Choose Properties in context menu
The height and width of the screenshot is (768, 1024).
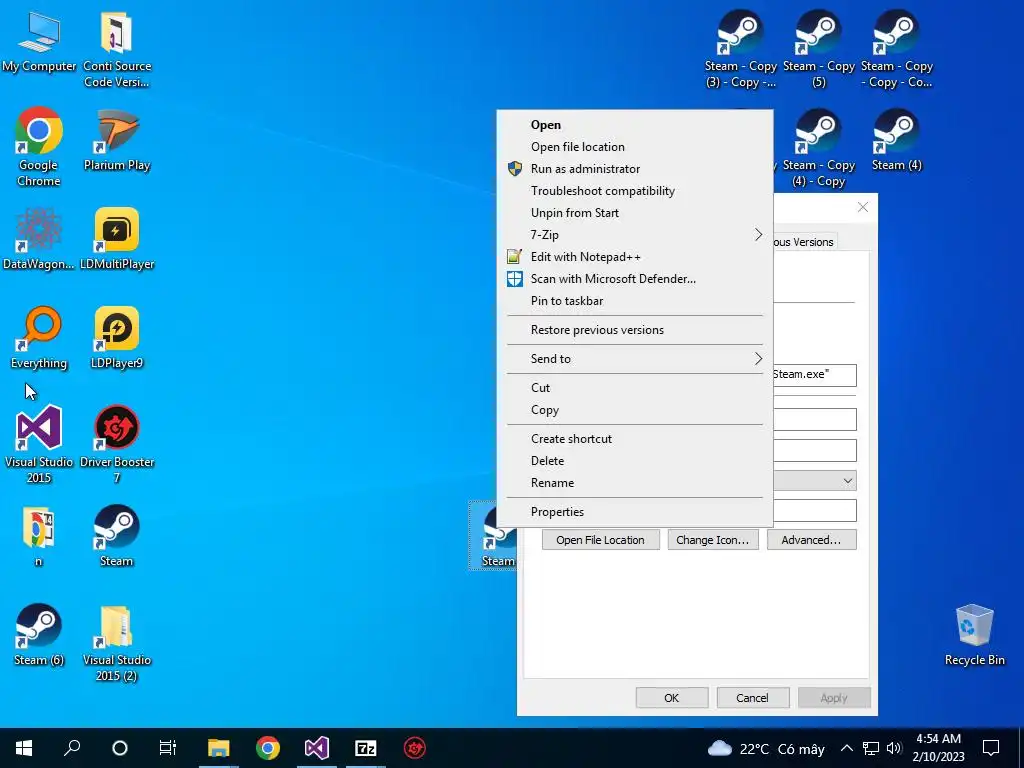635,512
